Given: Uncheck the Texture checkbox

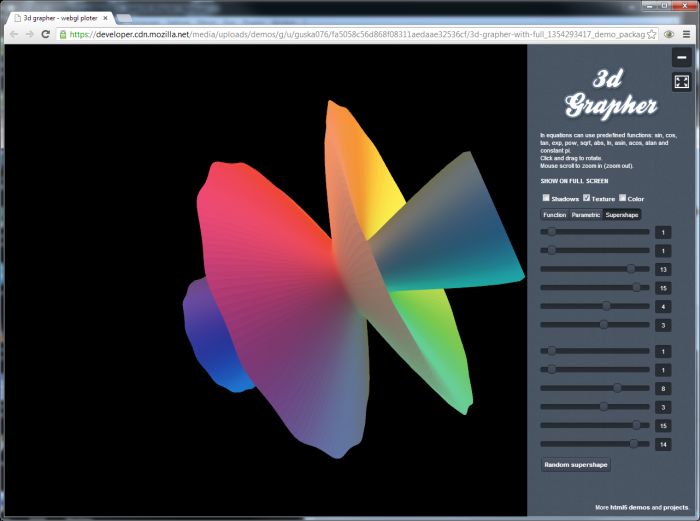Looking at the screenshot, I should pyautogui.click(x=587, y=198).
